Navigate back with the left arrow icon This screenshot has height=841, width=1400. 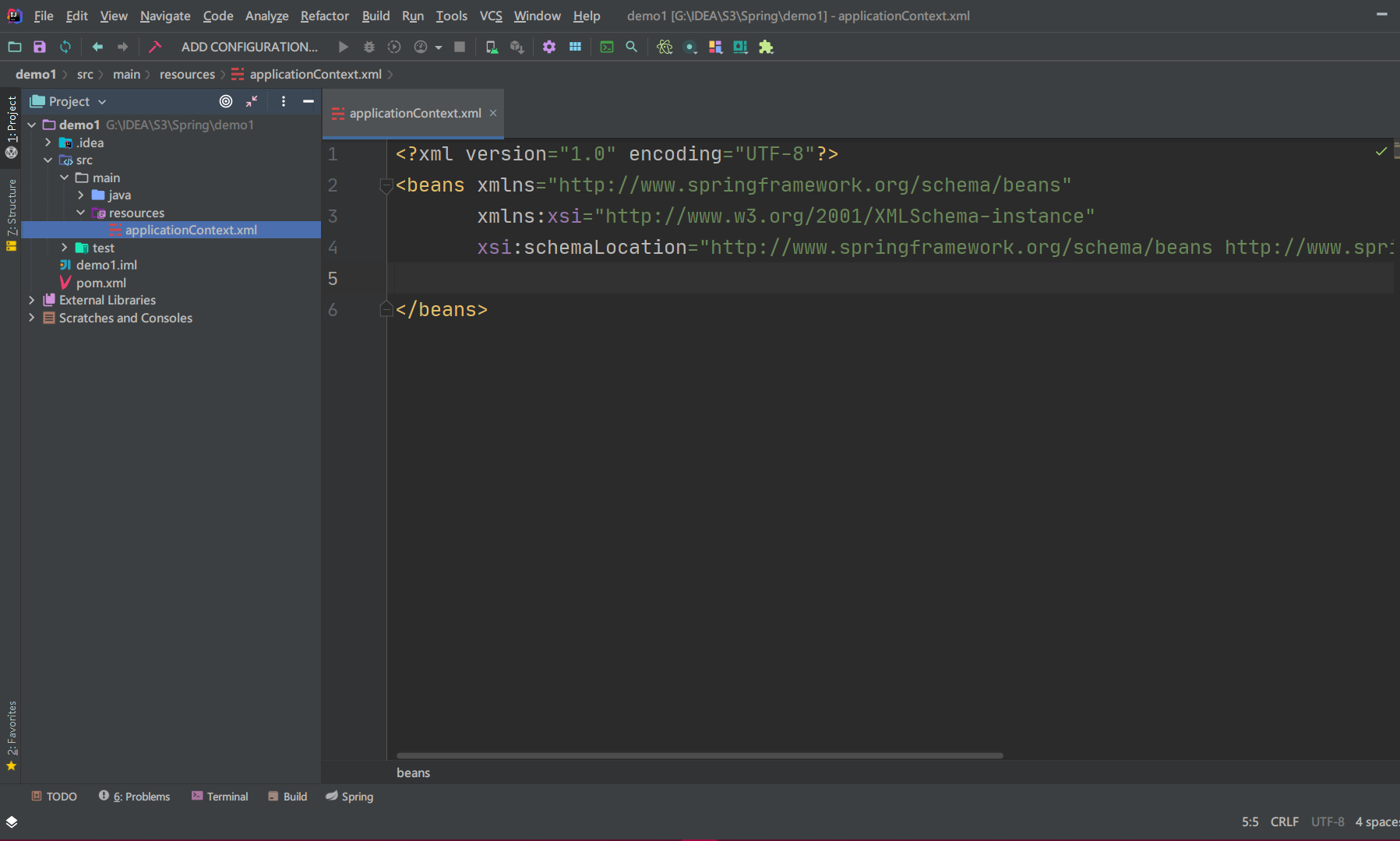pyautogui.click(x=97, y=47)
